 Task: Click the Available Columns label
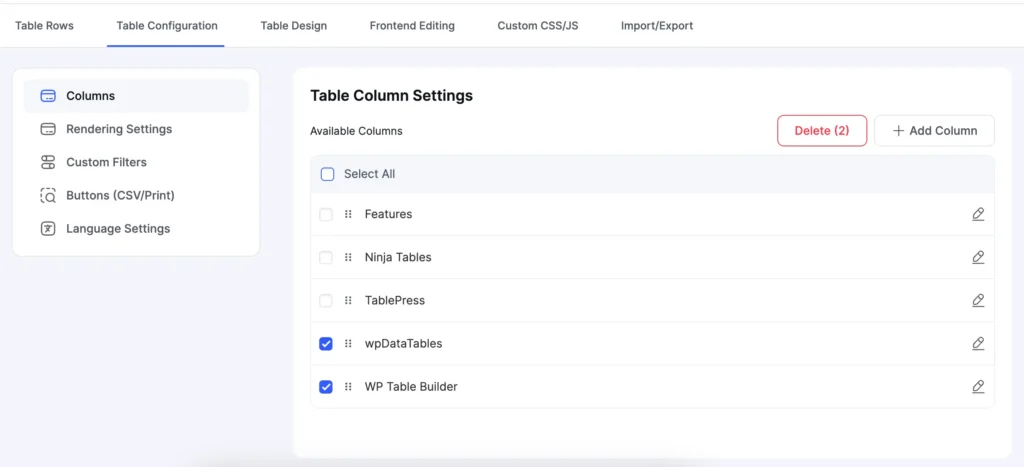coord(357,131)
